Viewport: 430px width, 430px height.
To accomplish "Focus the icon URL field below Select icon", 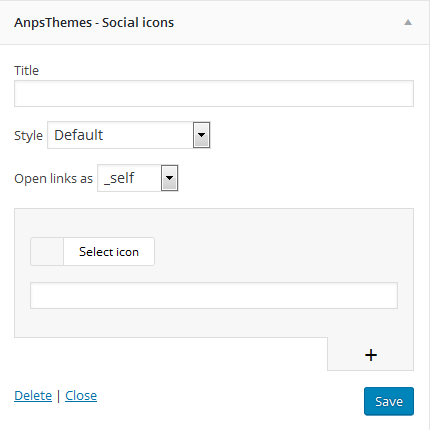I will (x=214, y=295).
